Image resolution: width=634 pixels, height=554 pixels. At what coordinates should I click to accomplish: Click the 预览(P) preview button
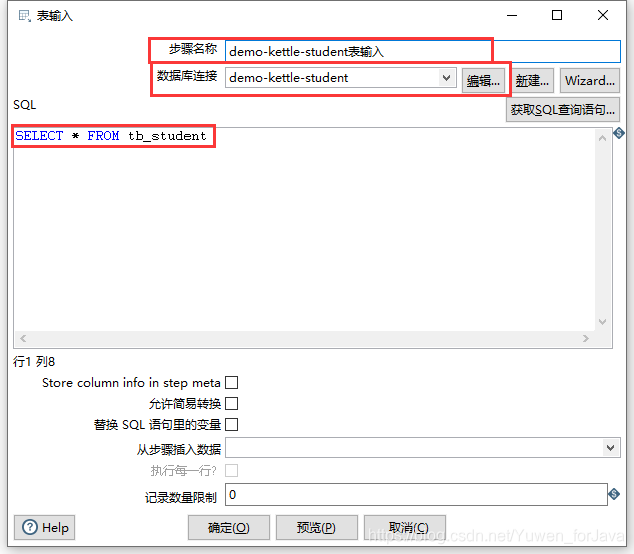317,527
